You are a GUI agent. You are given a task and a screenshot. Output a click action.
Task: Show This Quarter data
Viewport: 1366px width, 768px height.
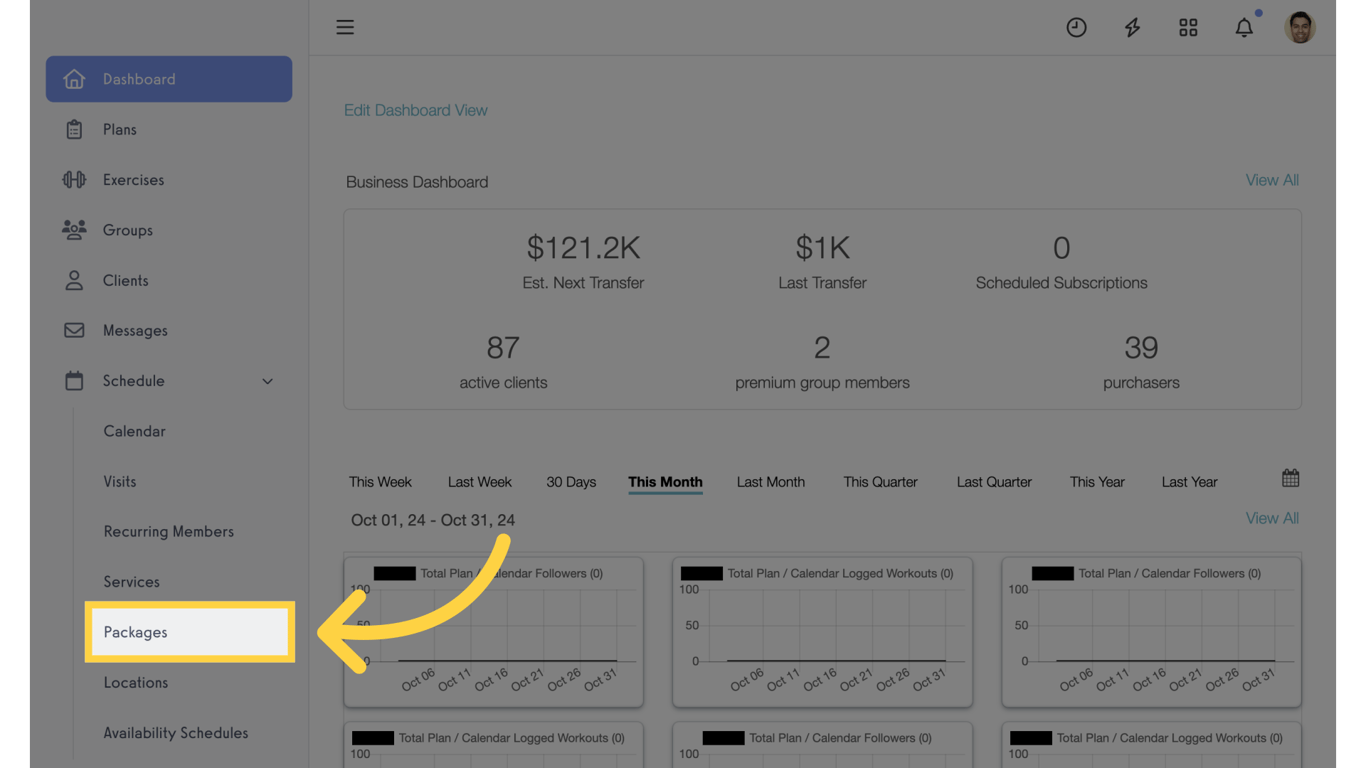[880, 482]
